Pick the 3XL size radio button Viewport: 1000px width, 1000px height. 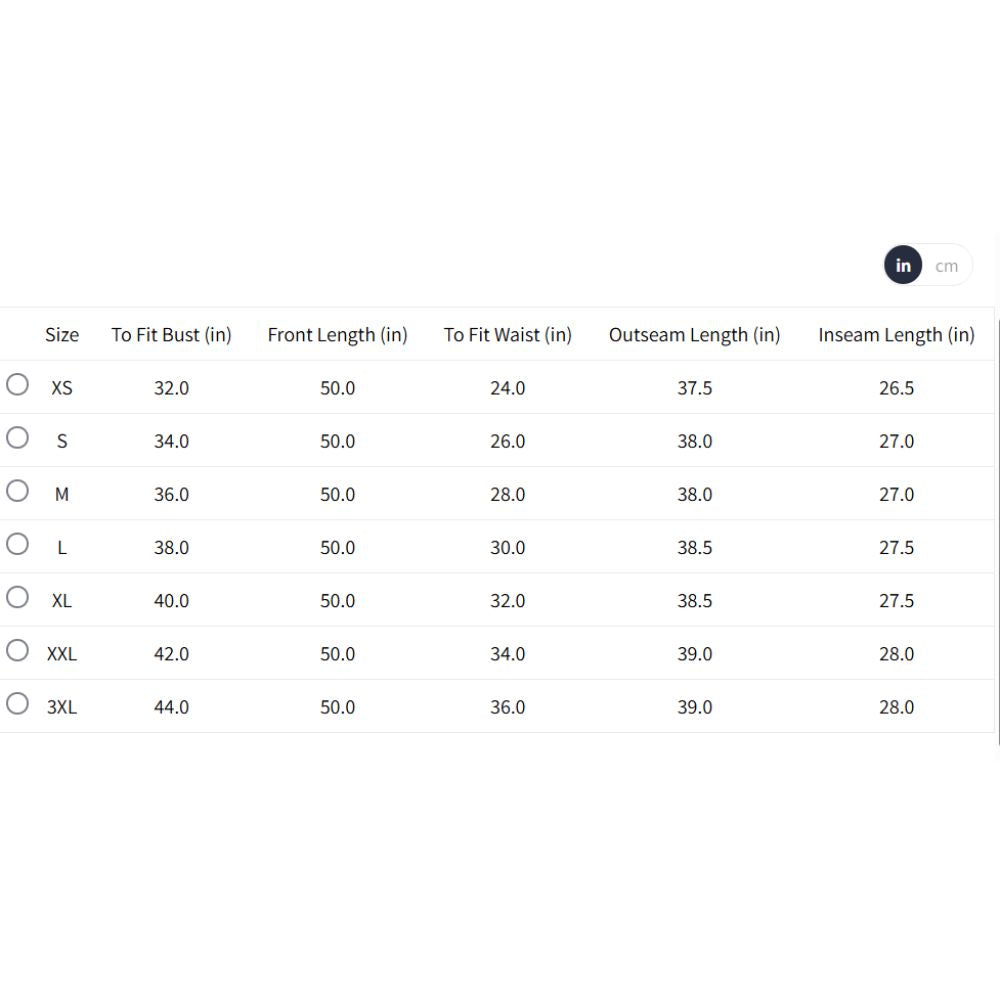point(17,703)
